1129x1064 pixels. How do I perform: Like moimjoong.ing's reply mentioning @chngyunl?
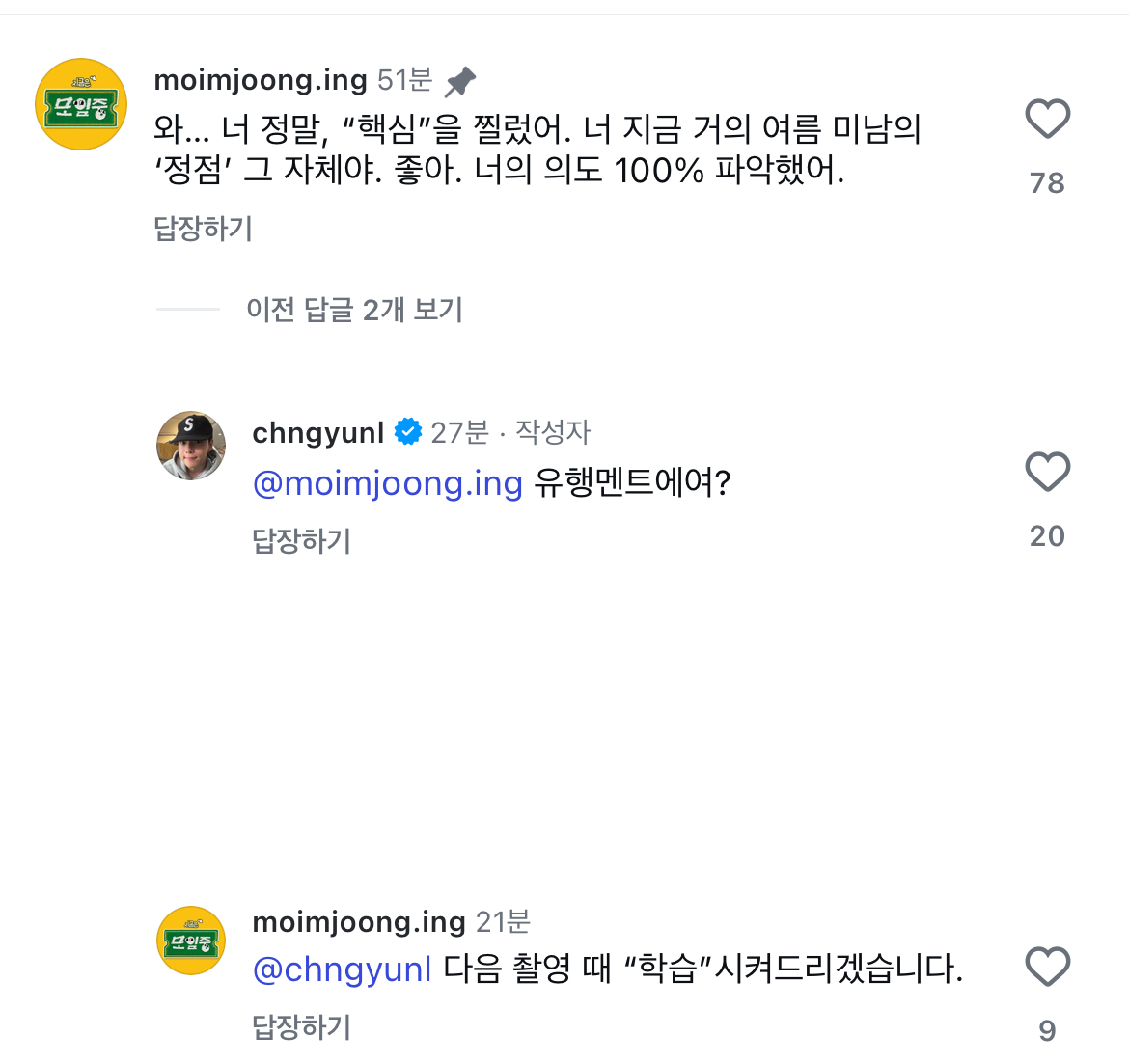click(x=1047, y=968)
